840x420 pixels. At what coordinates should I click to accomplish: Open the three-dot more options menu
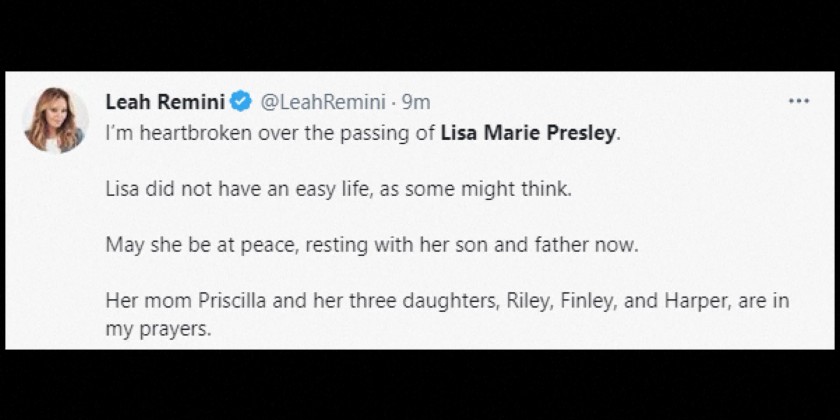click(x=798, y=101)
